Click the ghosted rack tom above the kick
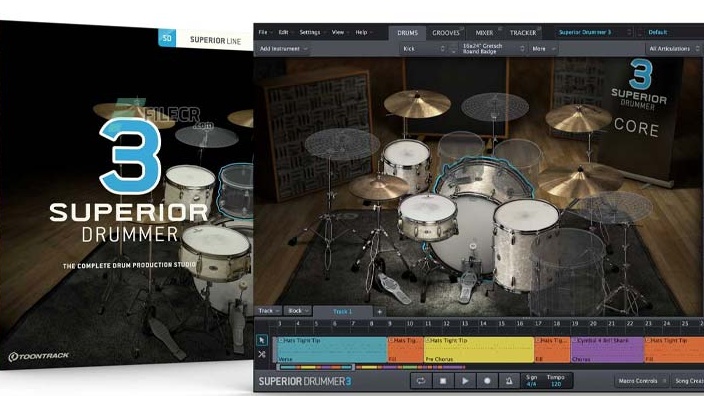The width and height of the screenshot is (704, 396). point(460,148)
